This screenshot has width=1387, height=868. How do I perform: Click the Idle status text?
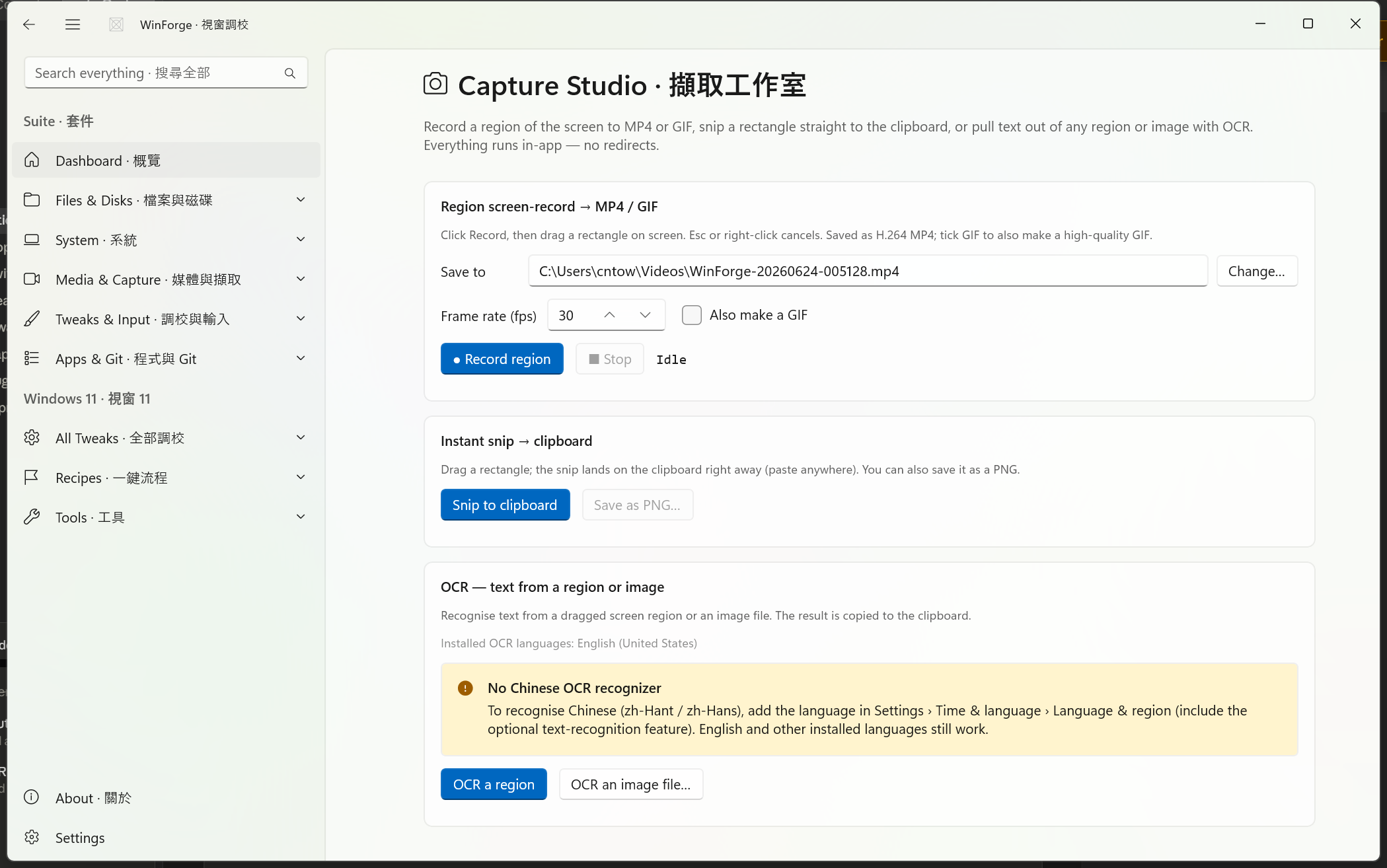pos(671,359)
